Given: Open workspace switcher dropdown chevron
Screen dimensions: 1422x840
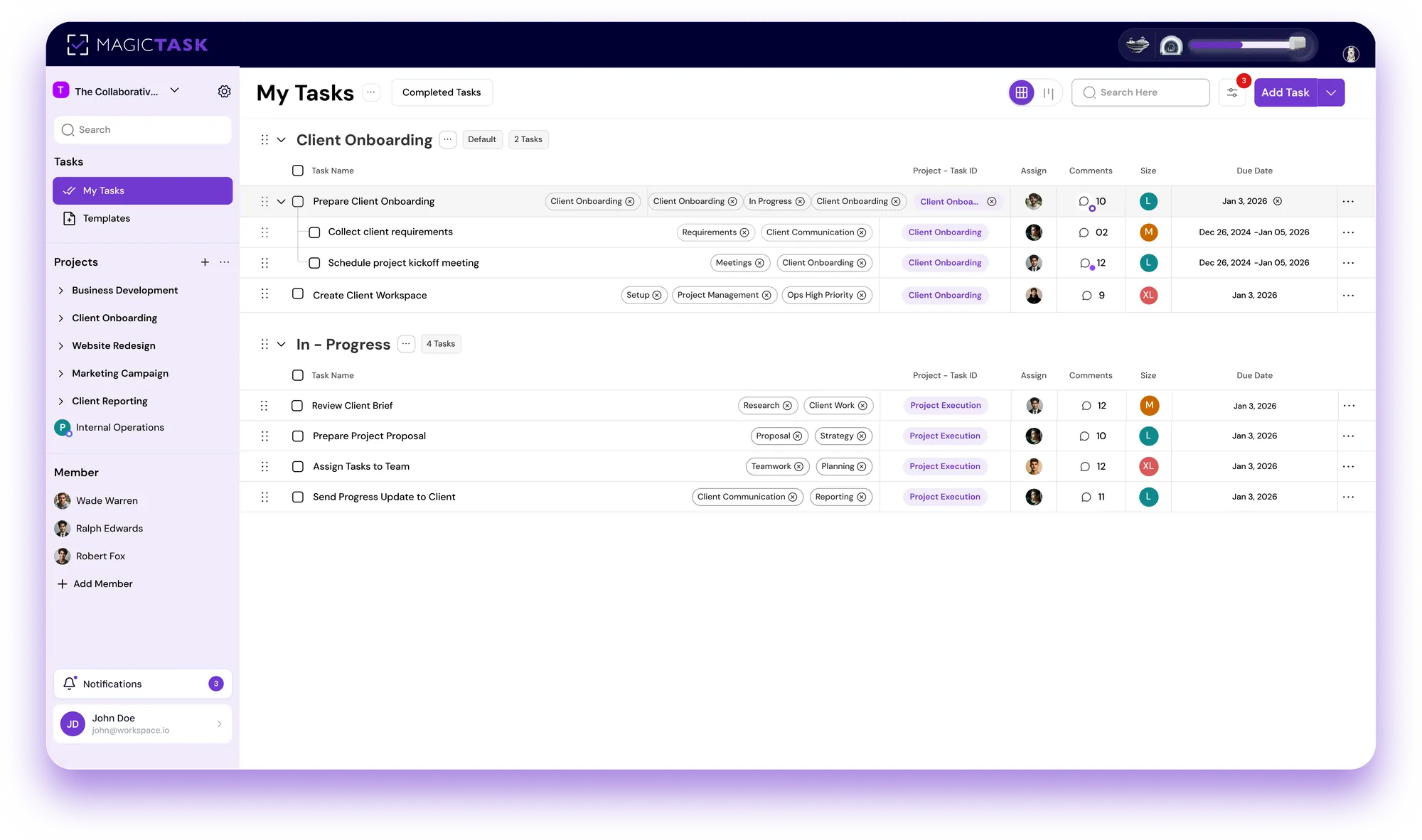Looking at the screenshot, I should 175,90.
